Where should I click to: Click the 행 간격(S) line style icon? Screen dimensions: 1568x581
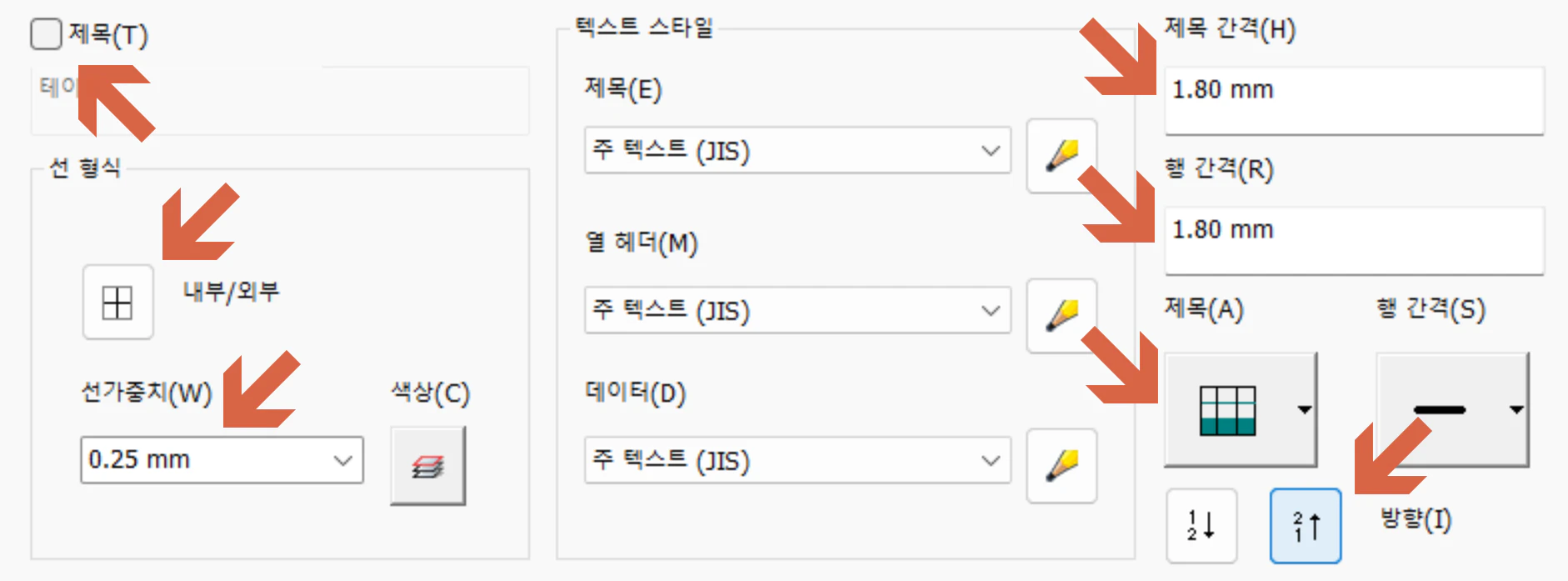point(1441,409)
